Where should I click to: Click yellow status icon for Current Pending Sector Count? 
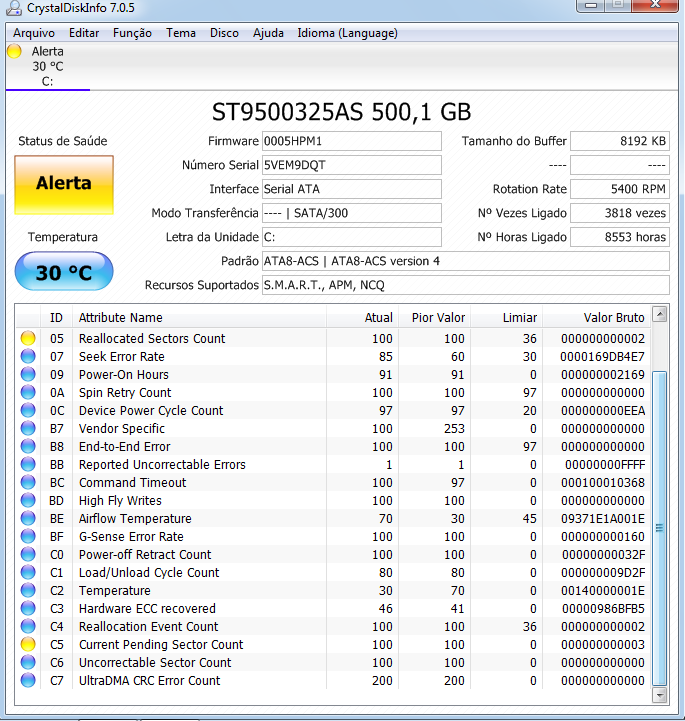click(x=28, y=644)
